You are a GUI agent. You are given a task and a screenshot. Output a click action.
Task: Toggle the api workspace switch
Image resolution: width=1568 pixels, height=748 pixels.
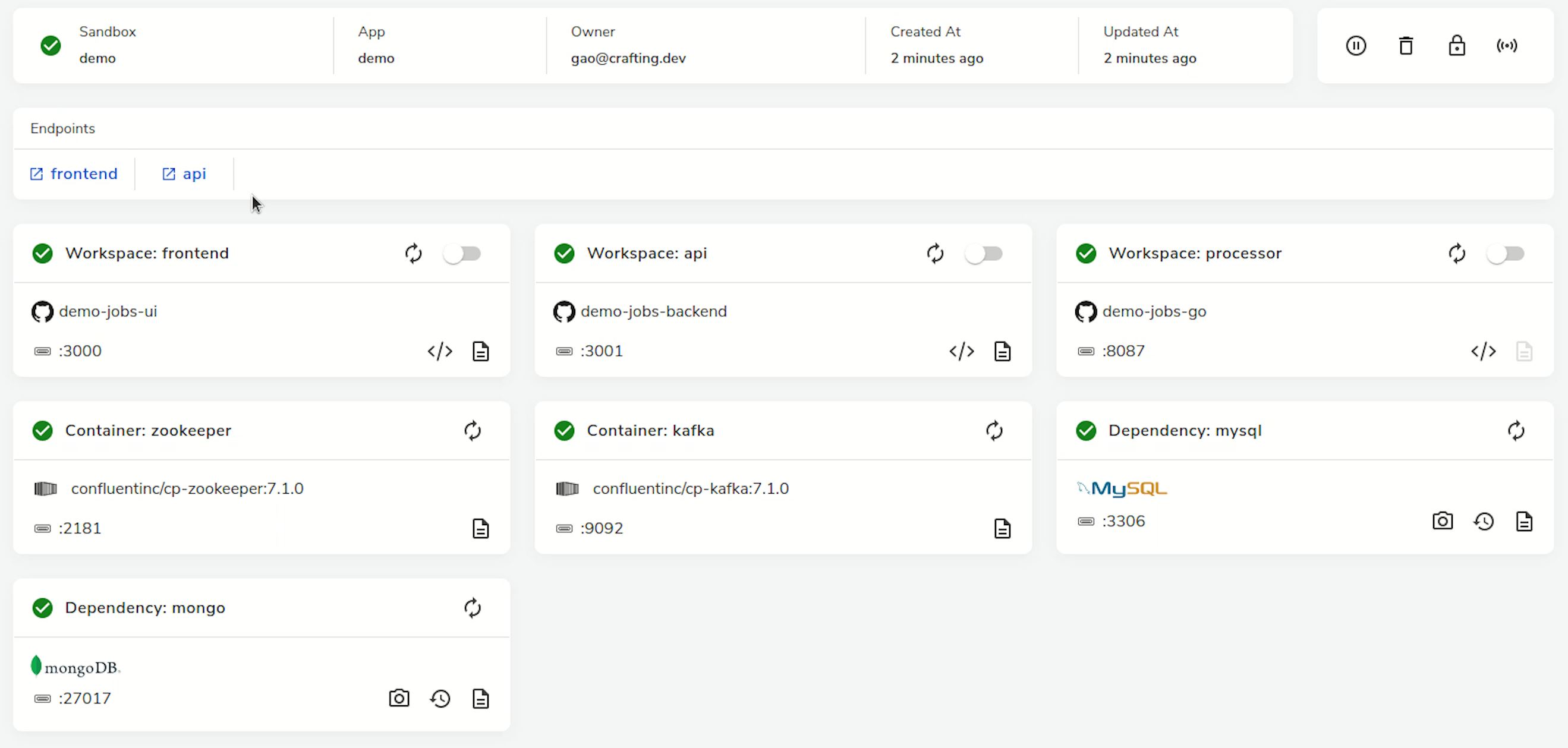pos(984,253)
